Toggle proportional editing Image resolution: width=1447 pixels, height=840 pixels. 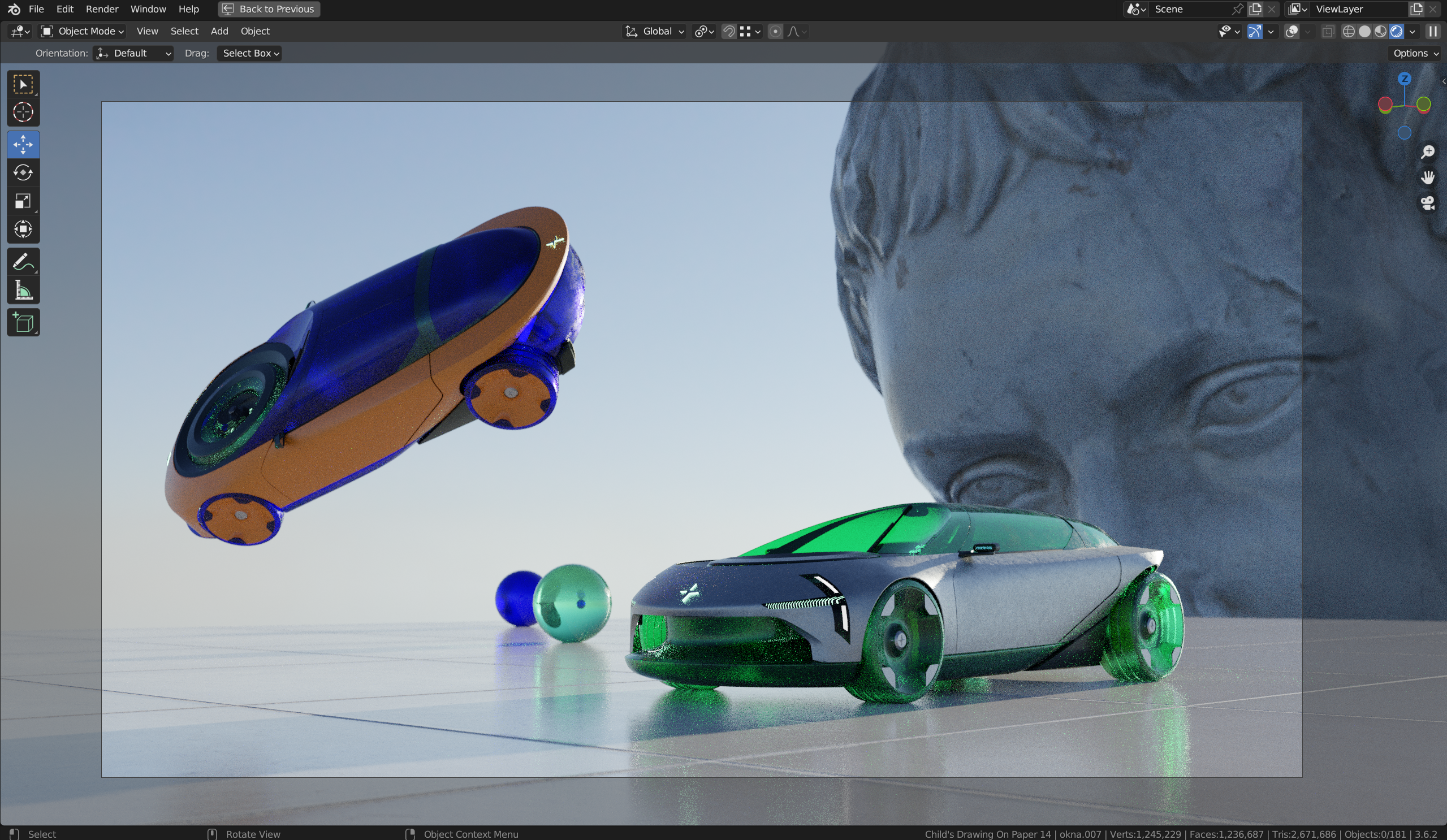776,32
